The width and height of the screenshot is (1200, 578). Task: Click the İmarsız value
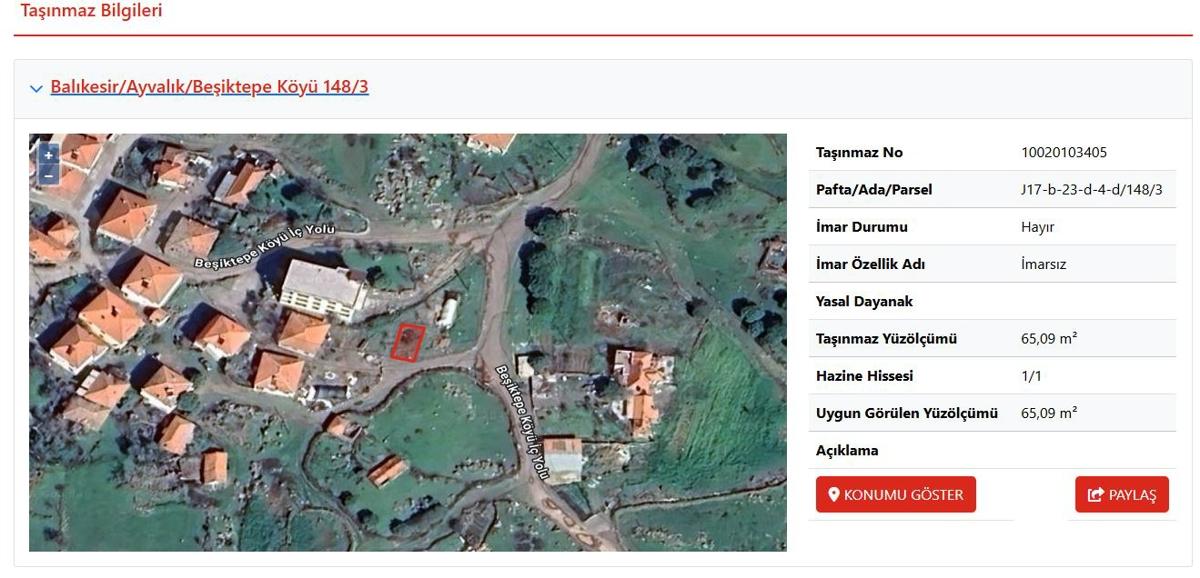(1044, 264)
